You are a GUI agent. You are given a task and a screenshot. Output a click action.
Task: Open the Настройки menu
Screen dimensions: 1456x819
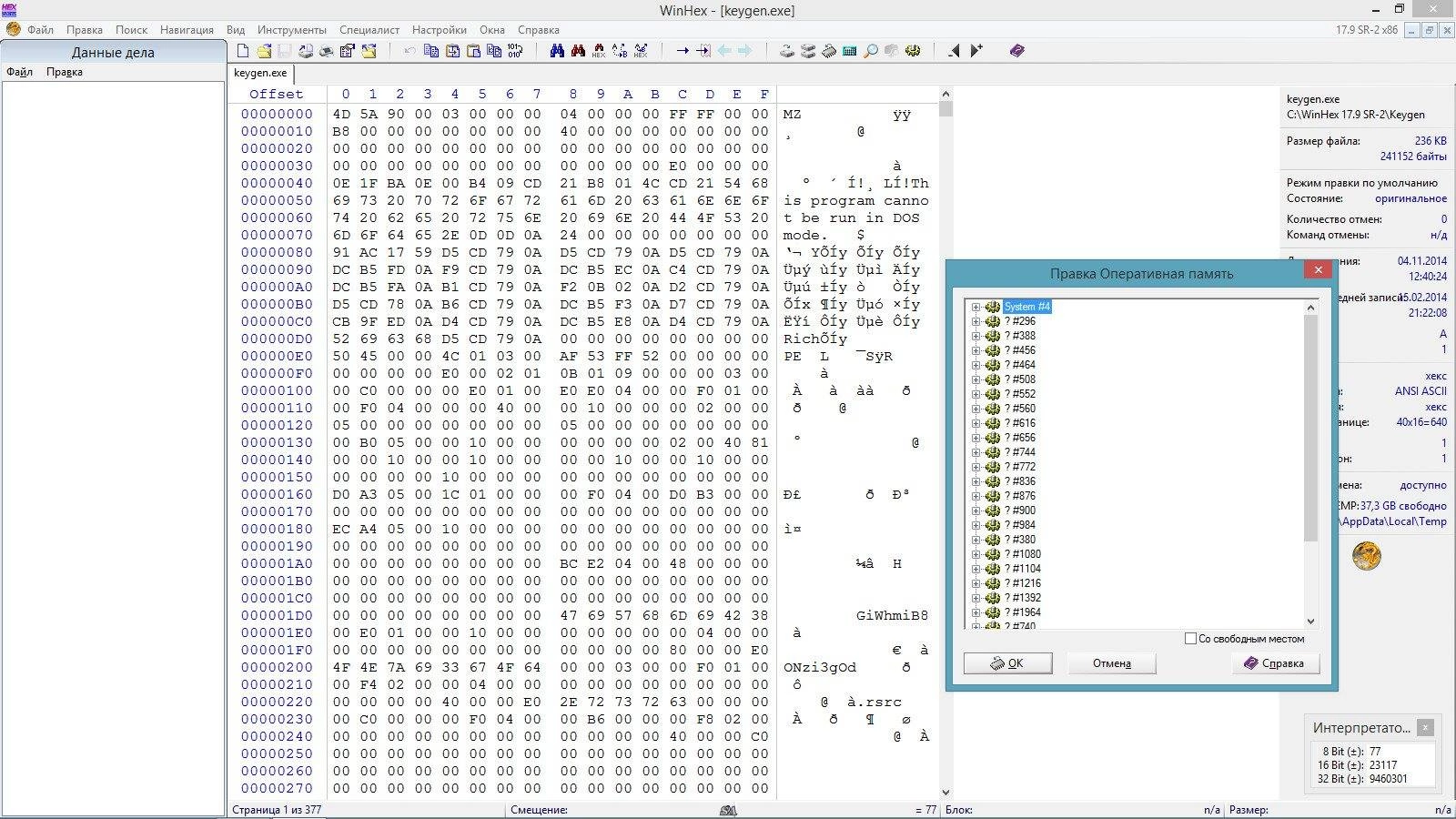click(x=440, y=29)
